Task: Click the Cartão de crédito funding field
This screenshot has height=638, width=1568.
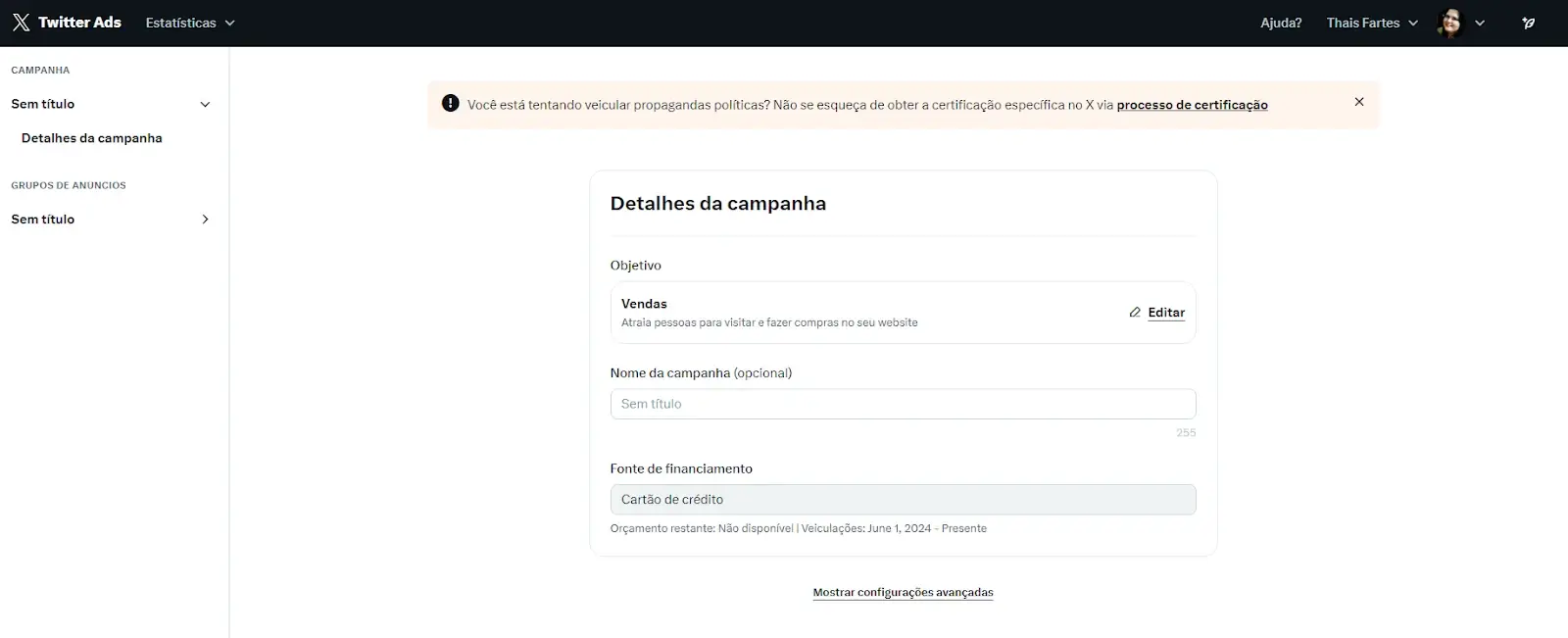Action: [x=903, y=500]
